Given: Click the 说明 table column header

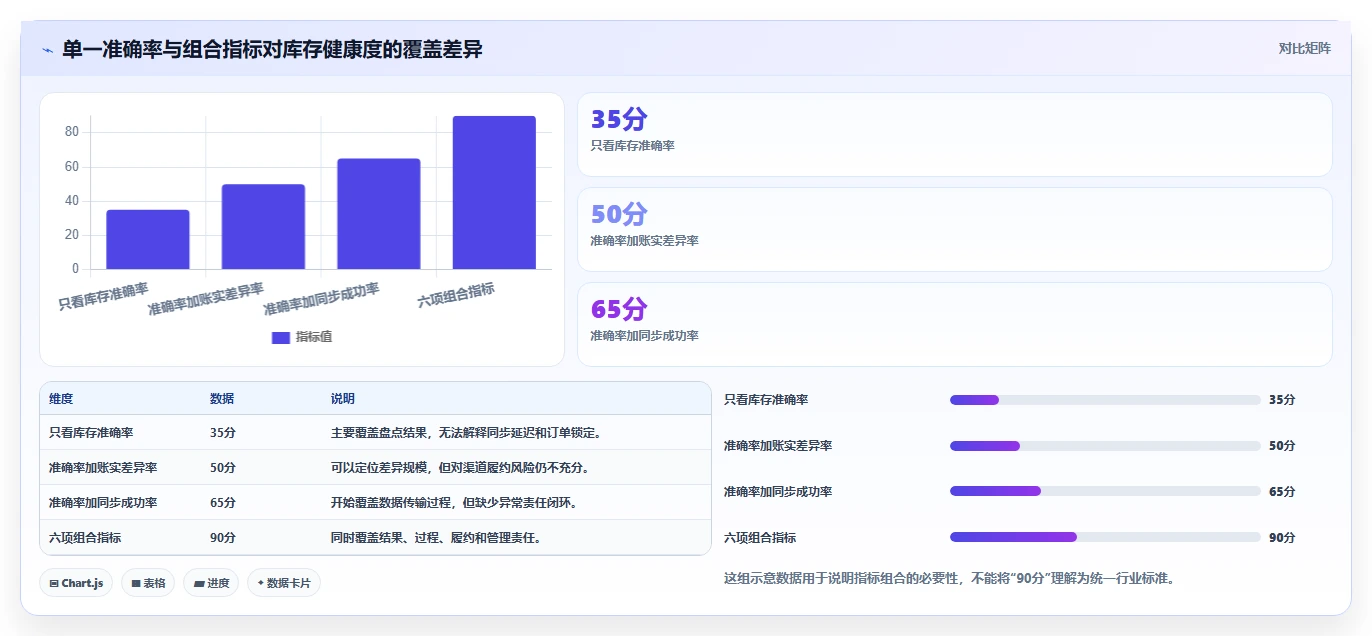Looking at the screenshot, I should [x=343, y=398].
